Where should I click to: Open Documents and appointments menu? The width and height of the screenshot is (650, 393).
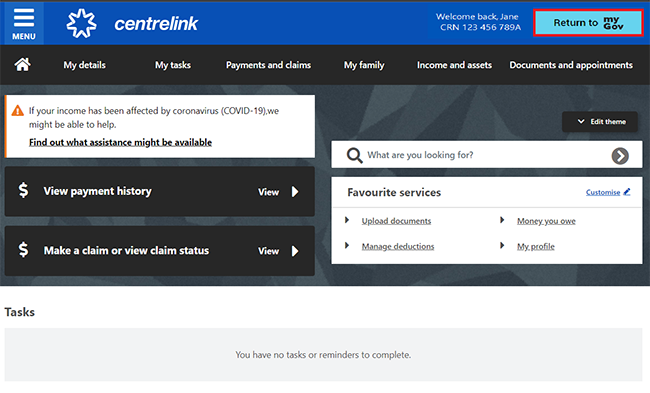coord(571,65)
